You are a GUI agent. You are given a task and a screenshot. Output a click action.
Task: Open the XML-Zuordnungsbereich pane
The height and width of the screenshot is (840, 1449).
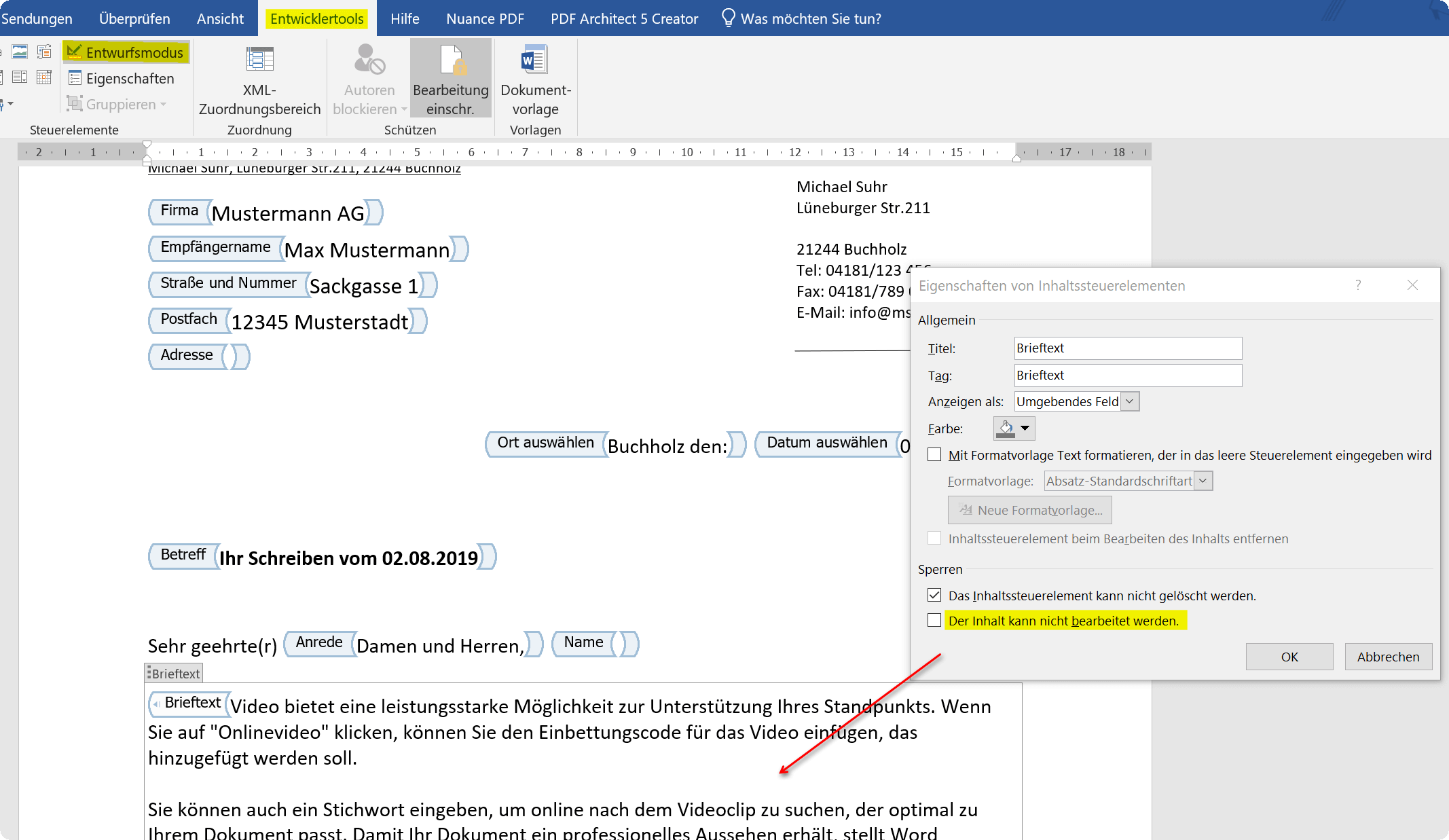point(259,81)
